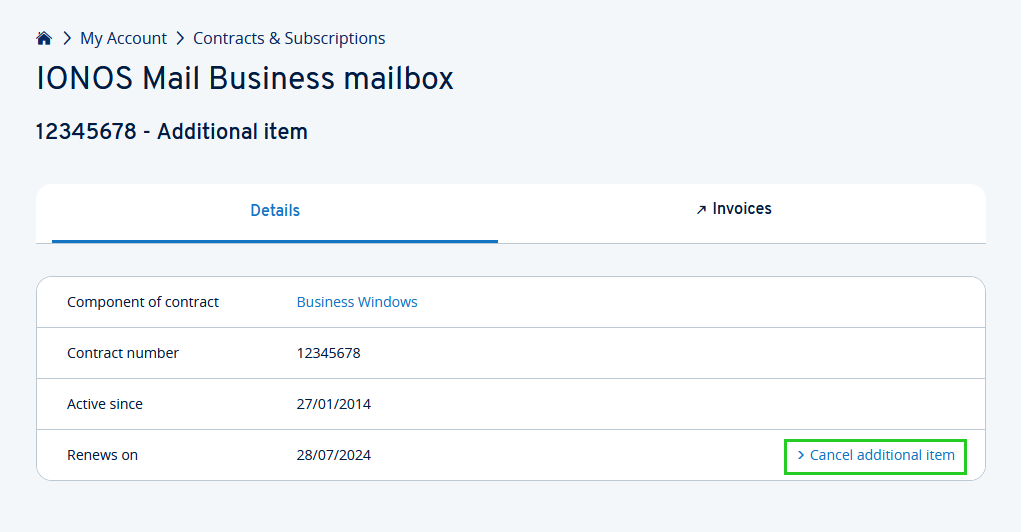Click the Component of contract label
Screen dimensions: 1021x532
tap(143, 302)
